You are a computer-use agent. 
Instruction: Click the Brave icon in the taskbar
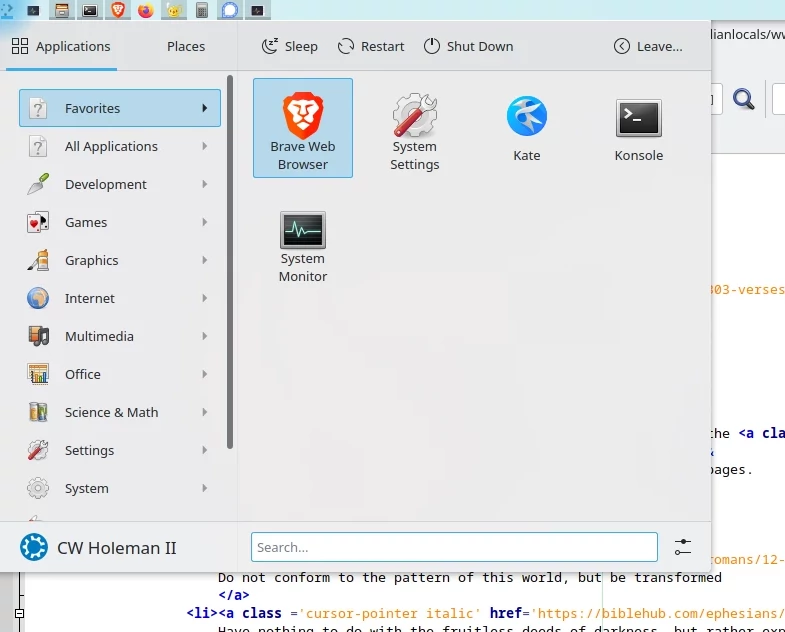(x=118, y=11)
